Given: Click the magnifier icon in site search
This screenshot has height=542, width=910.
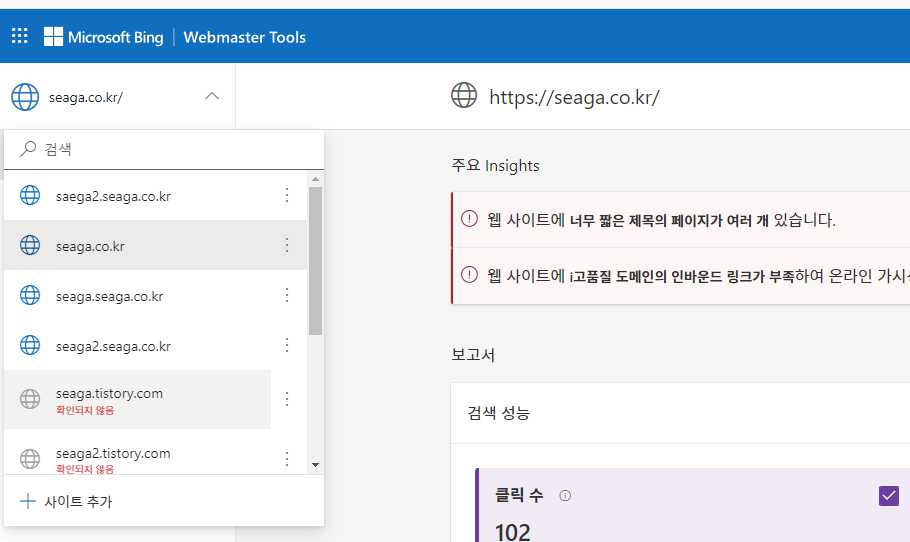Looking at the screenshot, I should (x=27, y=149).
